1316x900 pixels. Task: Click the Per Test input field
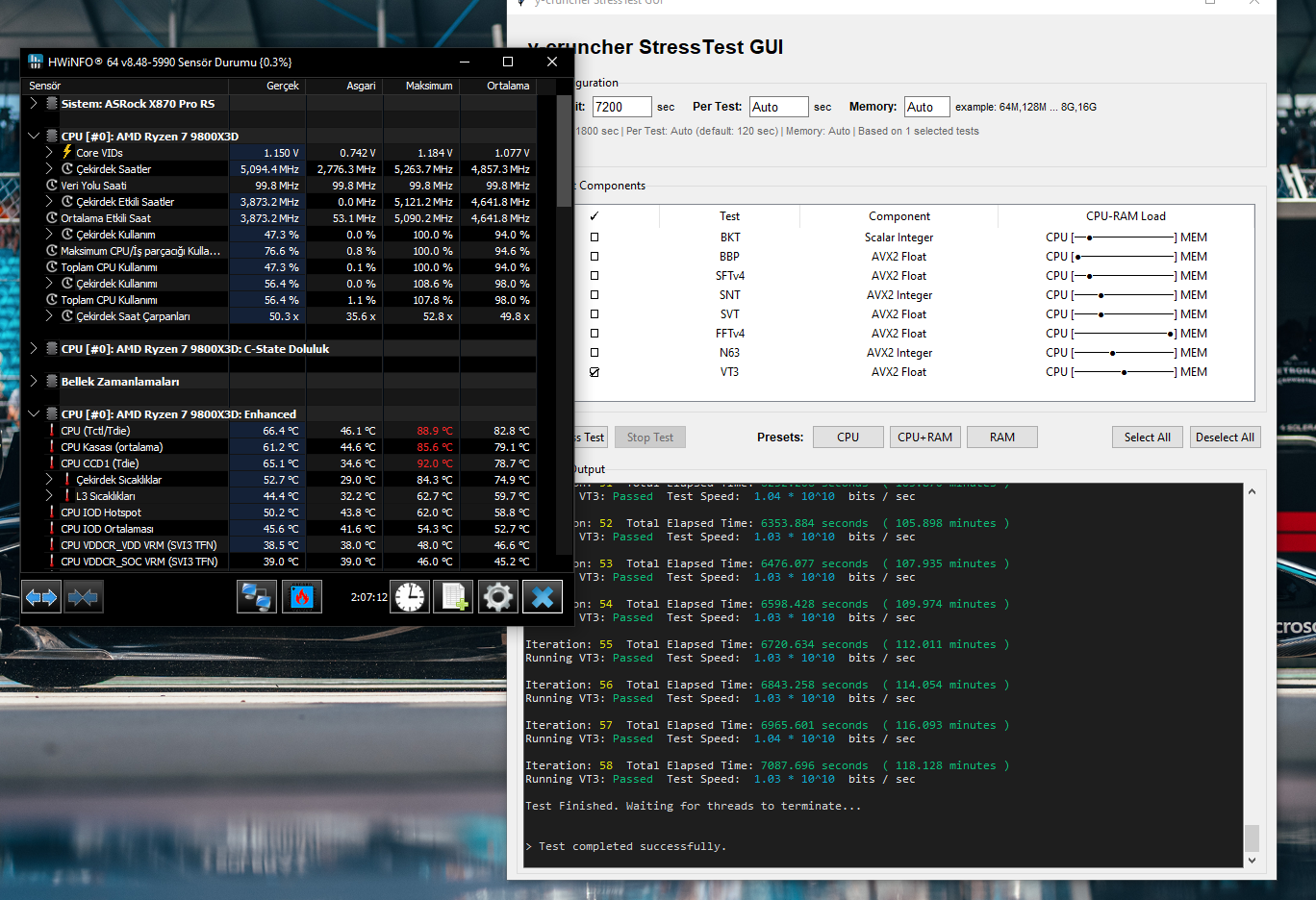pyautogui.click(x=779, y=107)
